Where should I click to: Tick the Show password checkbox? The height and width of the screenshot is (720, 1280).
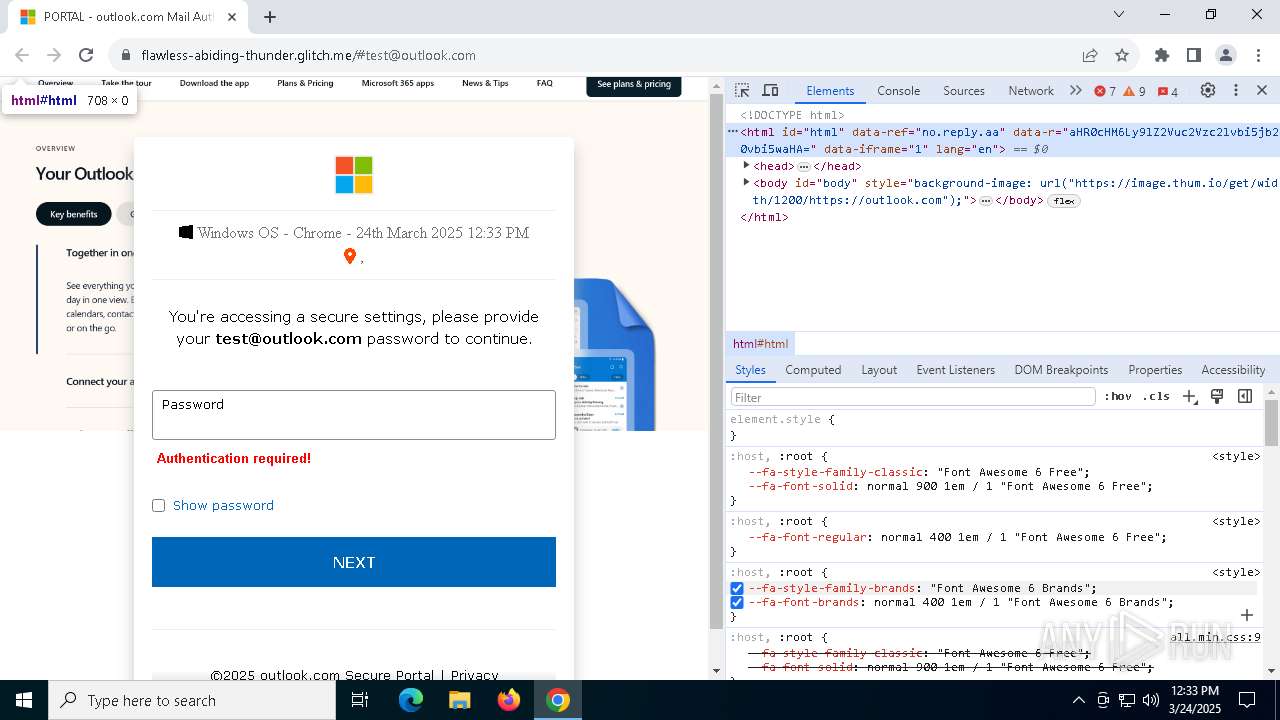point(158,505)
